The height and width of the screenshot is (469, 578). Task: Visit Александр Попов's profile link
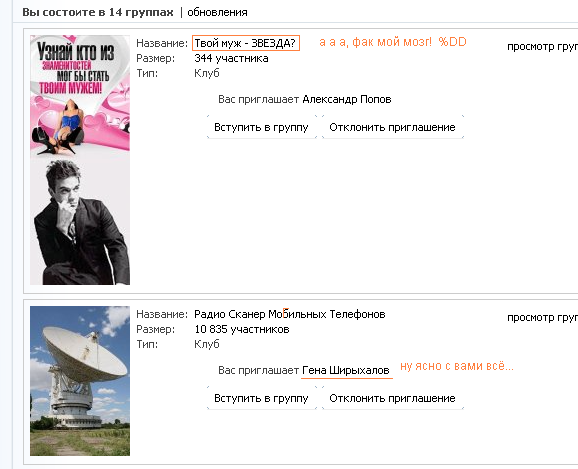tap(347, 99)
